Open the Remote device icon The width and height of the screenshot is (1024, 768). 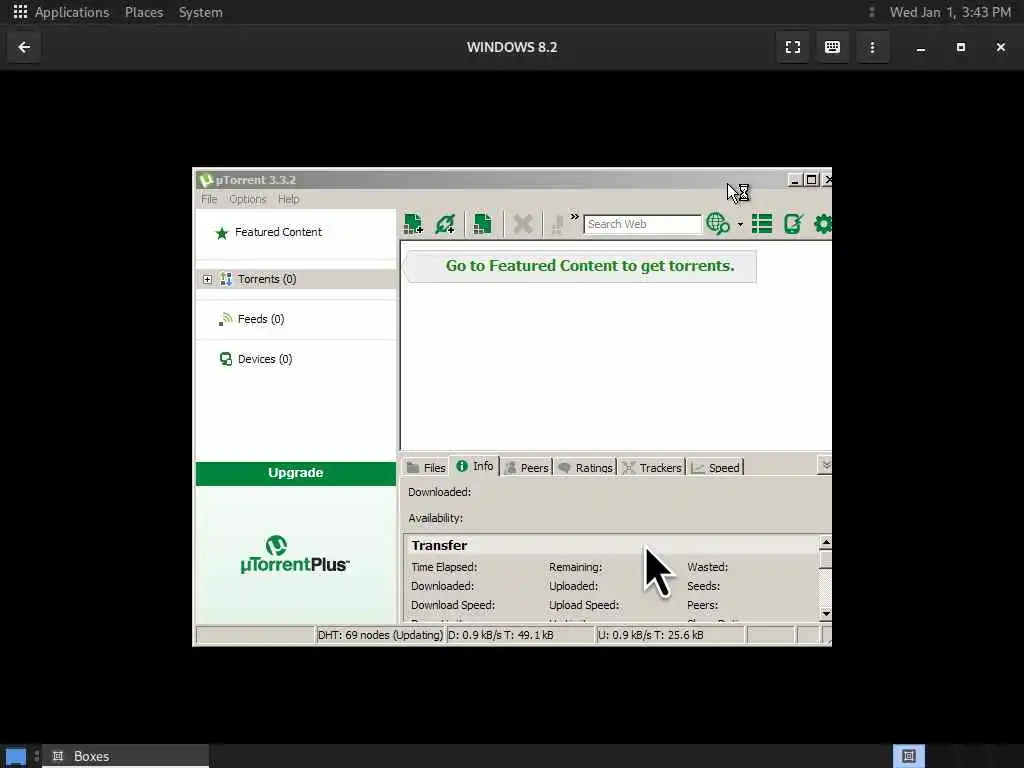pyautogui.click(x=793, y=224)
